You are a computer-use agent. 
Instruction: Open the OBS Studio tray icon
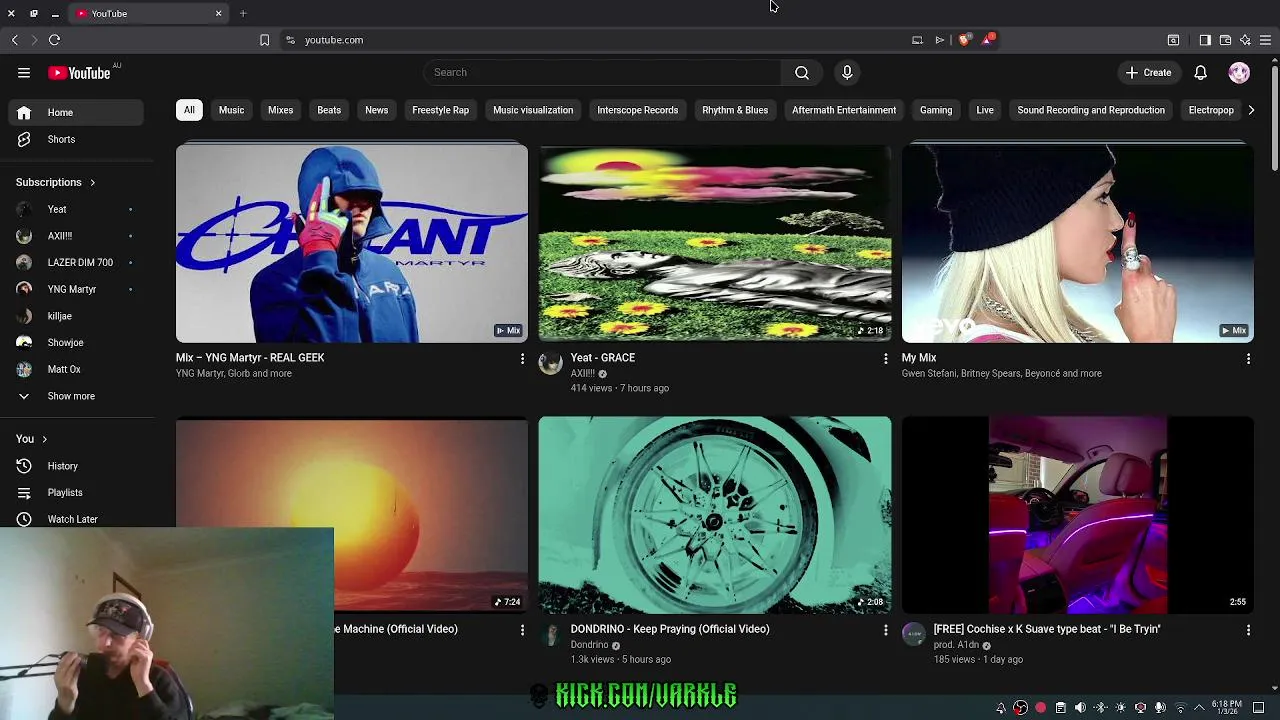(1020, 708)
